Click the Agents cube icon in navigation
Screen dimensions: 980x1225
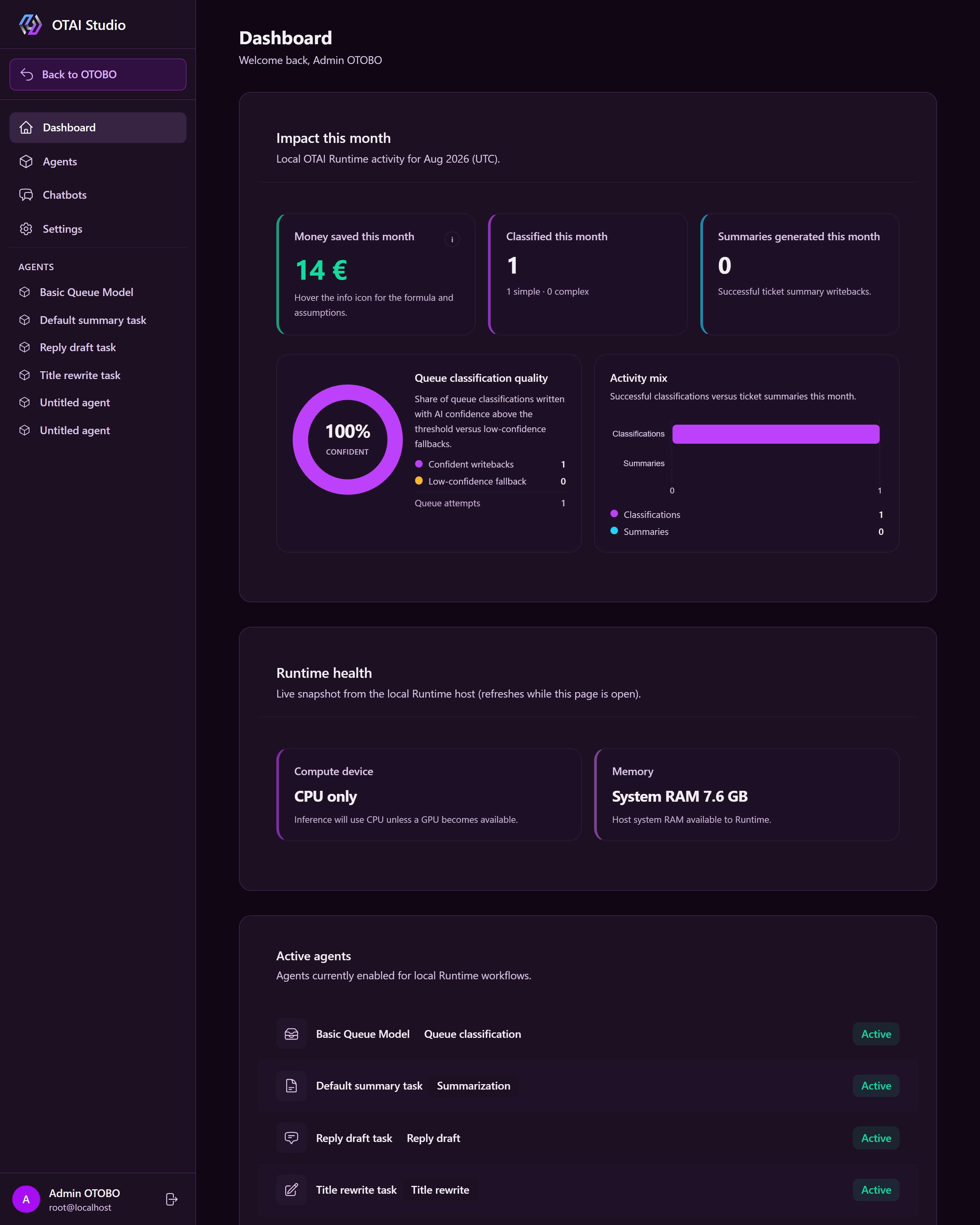click(x=26, y=161)
